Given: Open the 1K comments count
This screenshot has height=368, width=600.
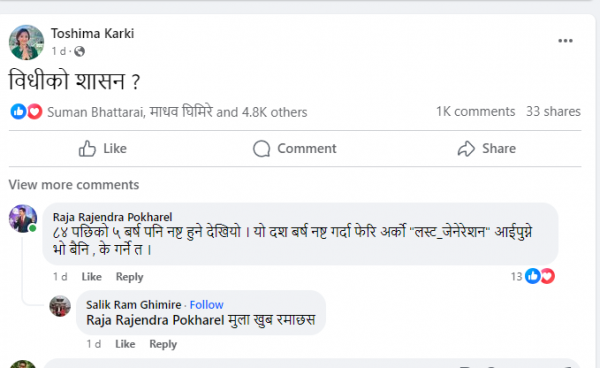Looking at the screenshot, I should 476,111.
